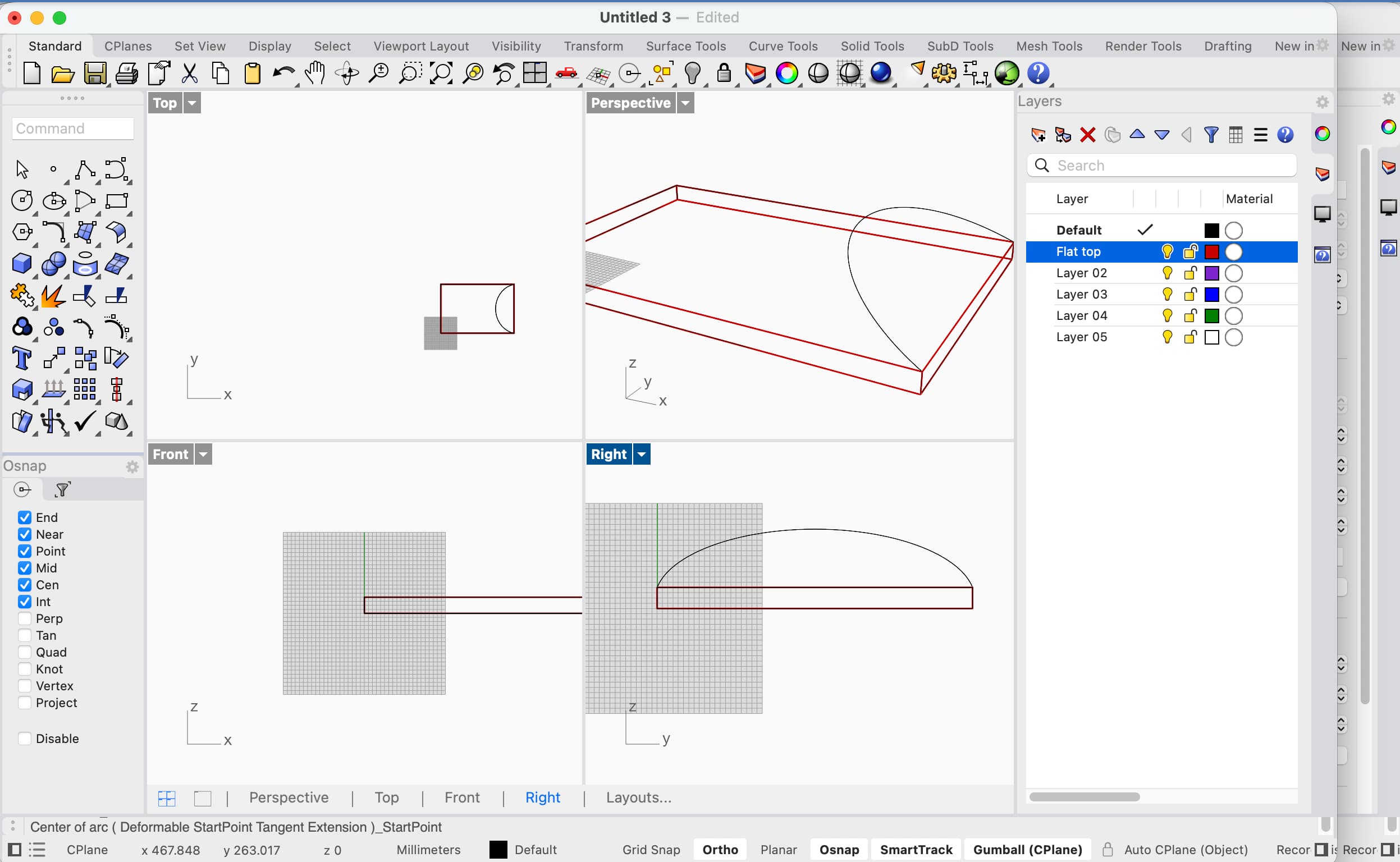Click the Gumball (CPlane) status button
Viewport: 1400px width, 862px height.
point(1027,849)
